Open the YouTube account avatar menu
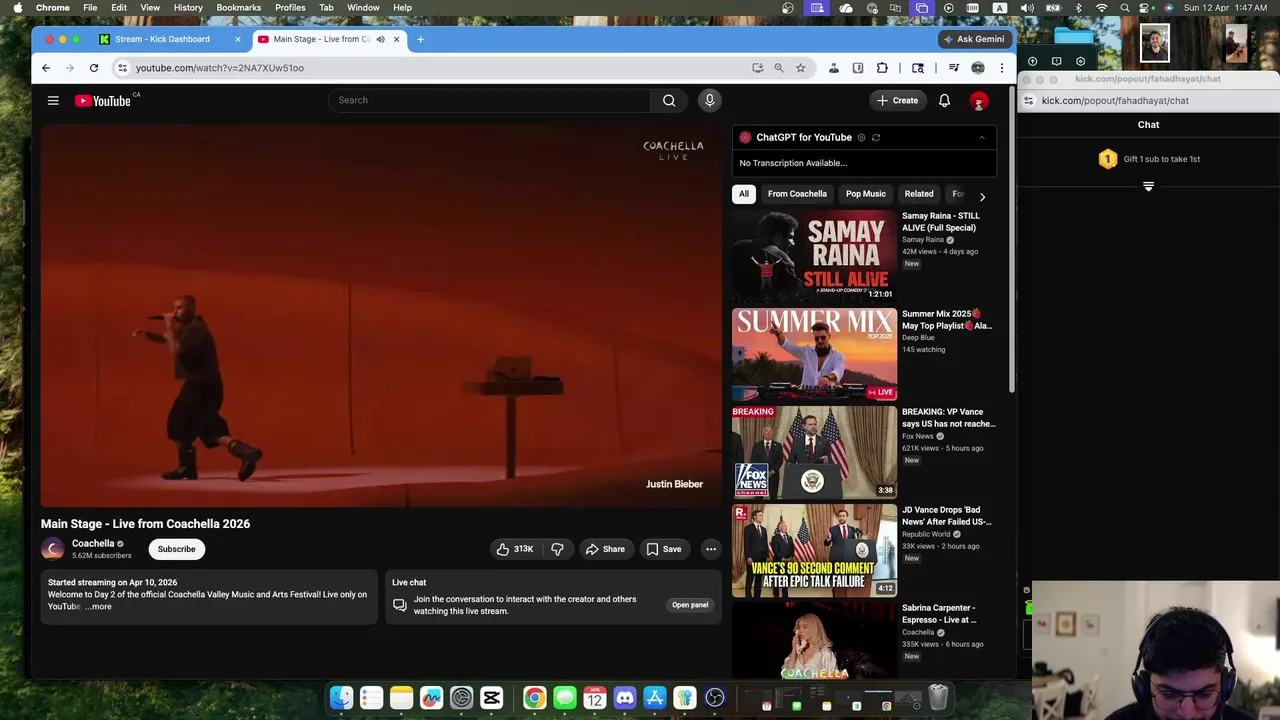Screen dimensions: 1280x720 [x=979, y=100]
